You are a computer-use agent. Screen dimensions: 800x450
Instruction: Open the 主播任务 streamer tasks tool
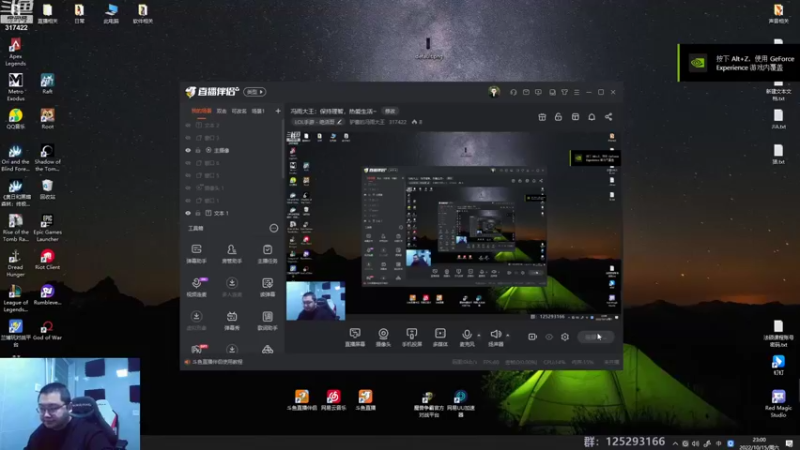(267, 253)
